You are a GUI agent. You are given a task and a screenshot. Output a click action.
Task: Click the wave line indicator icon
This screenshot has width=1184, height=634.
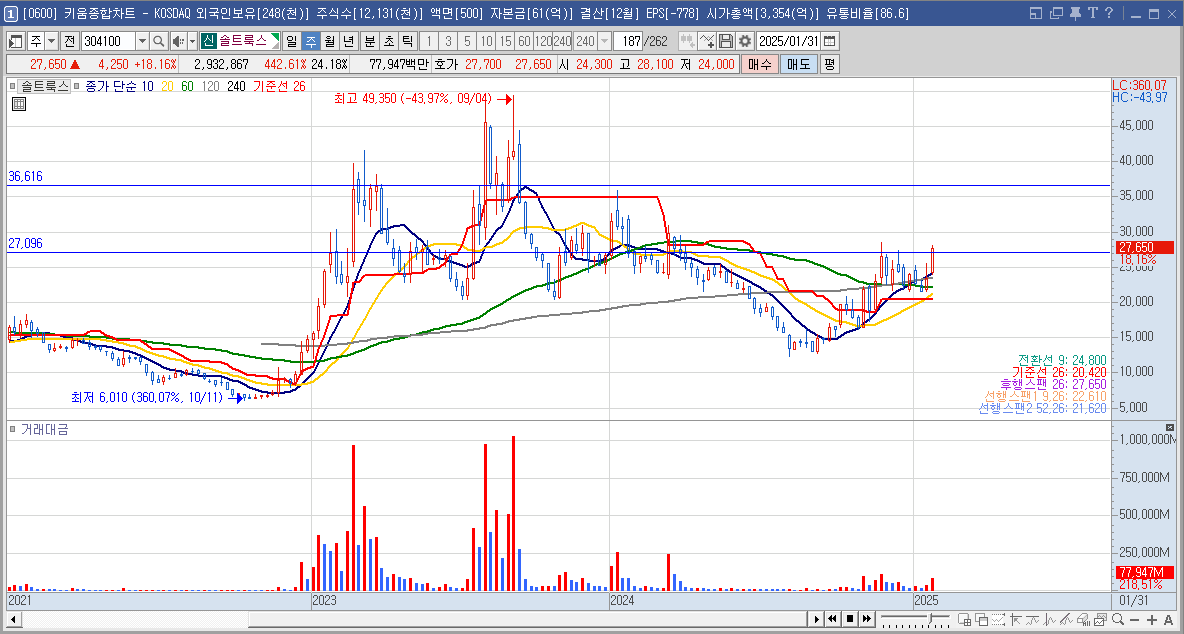click(1032, 619)
